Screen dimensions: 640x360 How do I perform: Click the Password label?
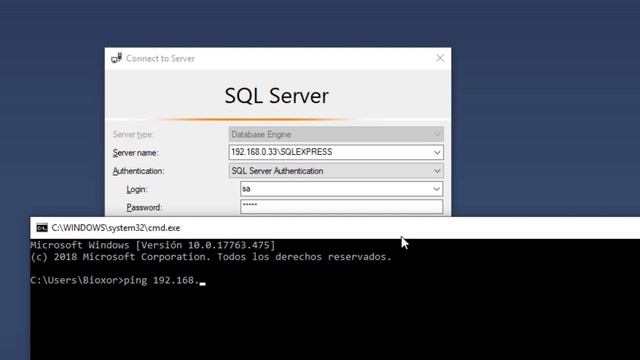click(144, 207)
